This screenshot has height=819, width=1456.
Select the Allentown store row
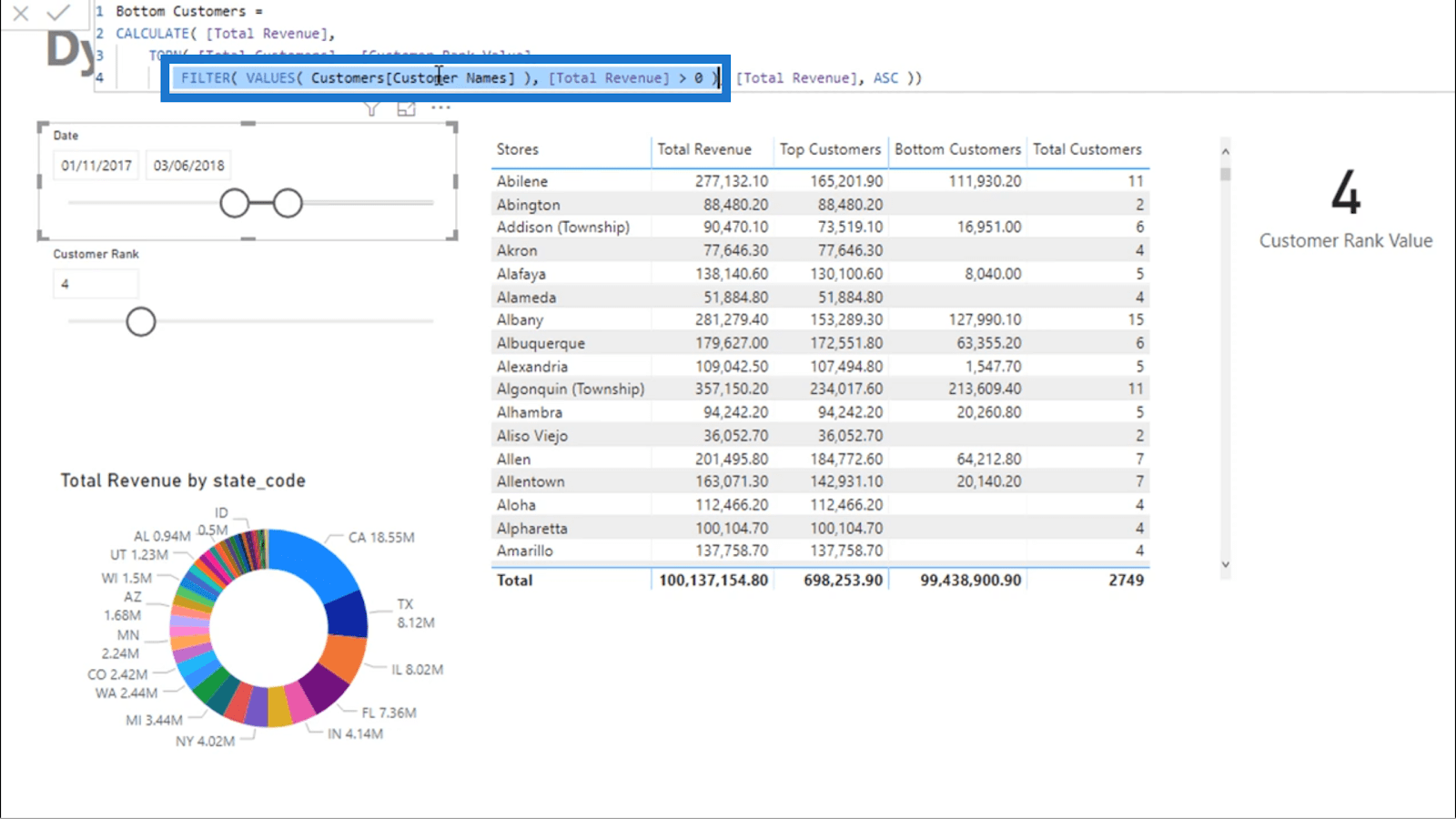pos(819,481)
